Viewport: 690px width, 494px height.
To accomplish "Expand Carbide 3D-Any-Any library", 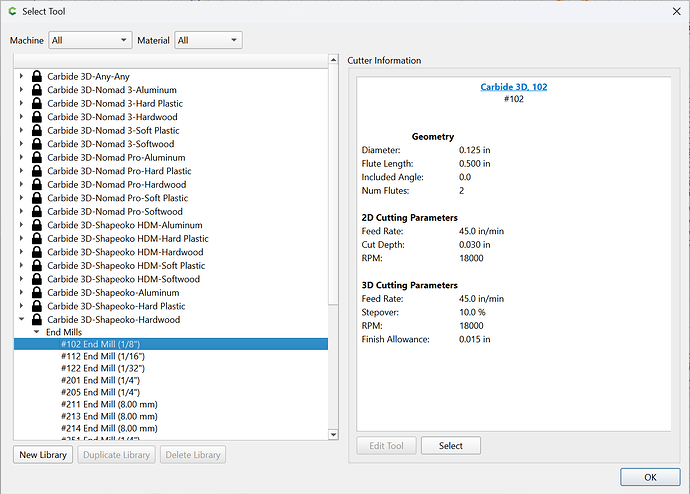I will pos(21,76).
